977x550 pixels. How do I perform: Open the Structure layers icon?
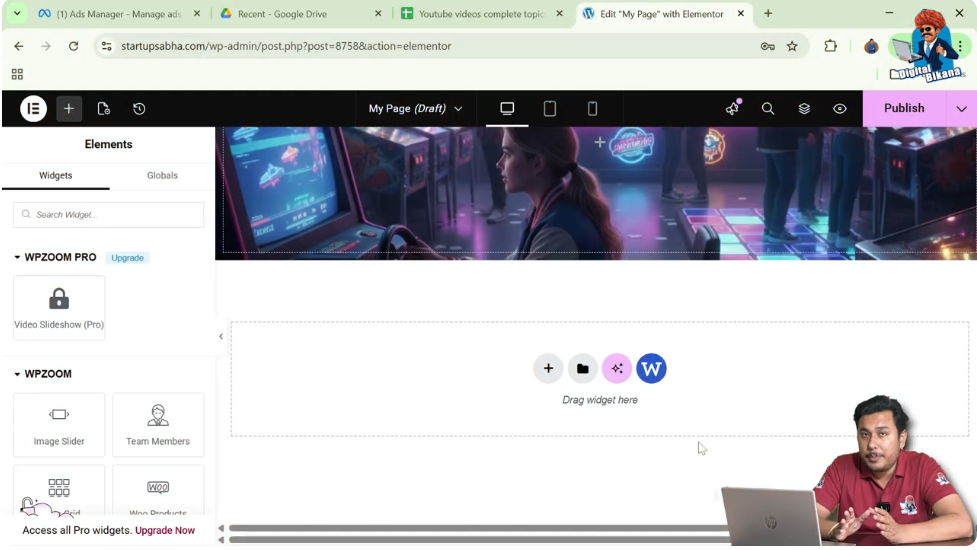(804, 108)
